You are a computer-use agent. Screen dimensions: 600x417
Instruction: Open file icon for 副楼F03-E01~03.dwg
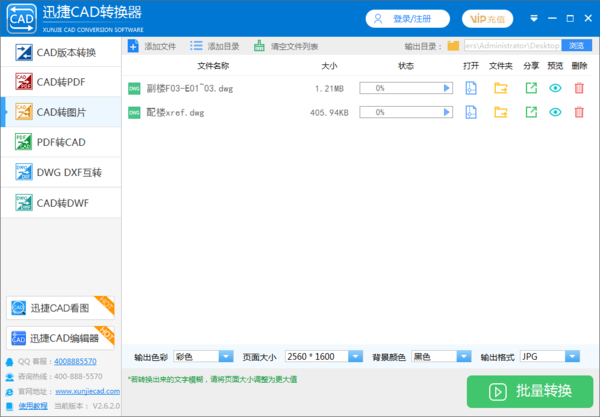[471, 88]
